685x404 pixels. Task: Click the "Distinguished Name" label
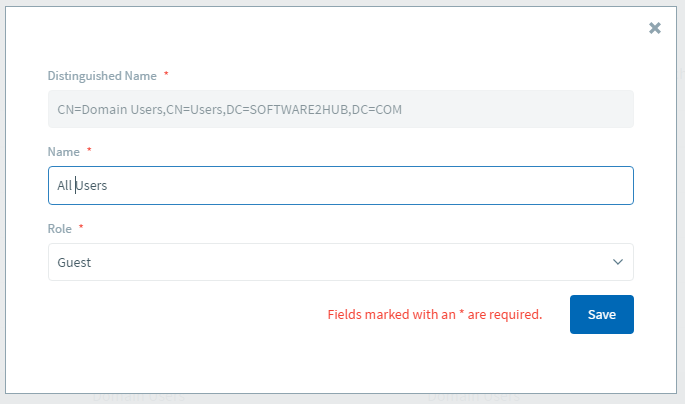(102, 76)
